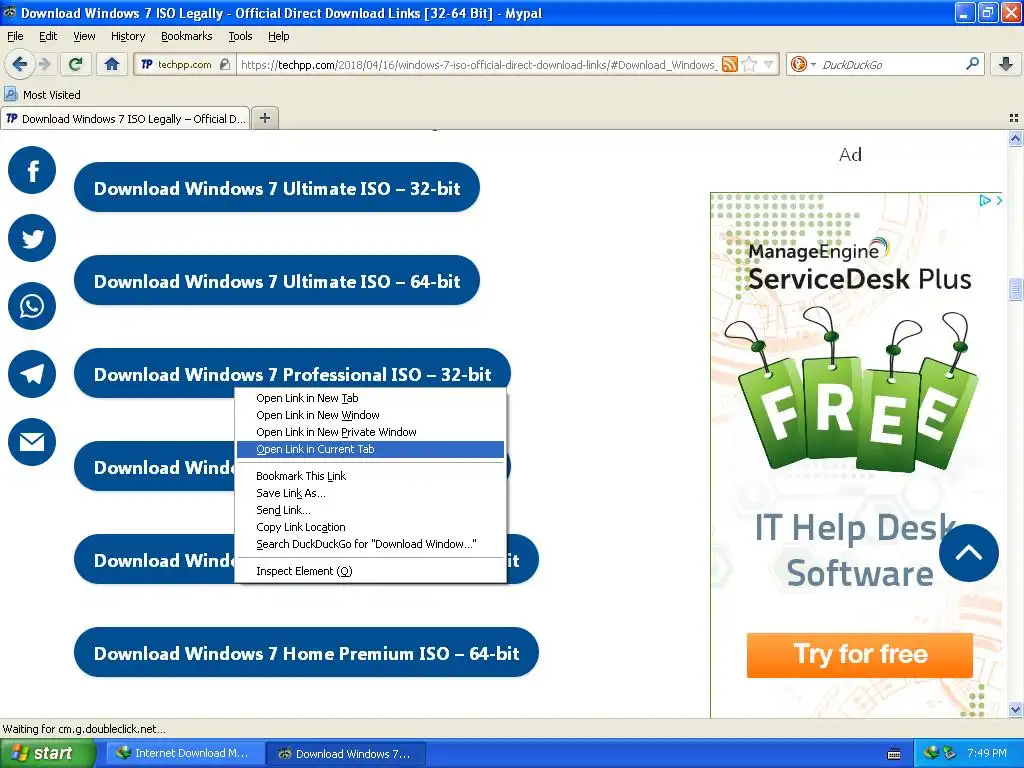The width and height of the screenshot is (1024, 768).
Task: Open a new tab with the plus button
Action: (x=264, y=118)
